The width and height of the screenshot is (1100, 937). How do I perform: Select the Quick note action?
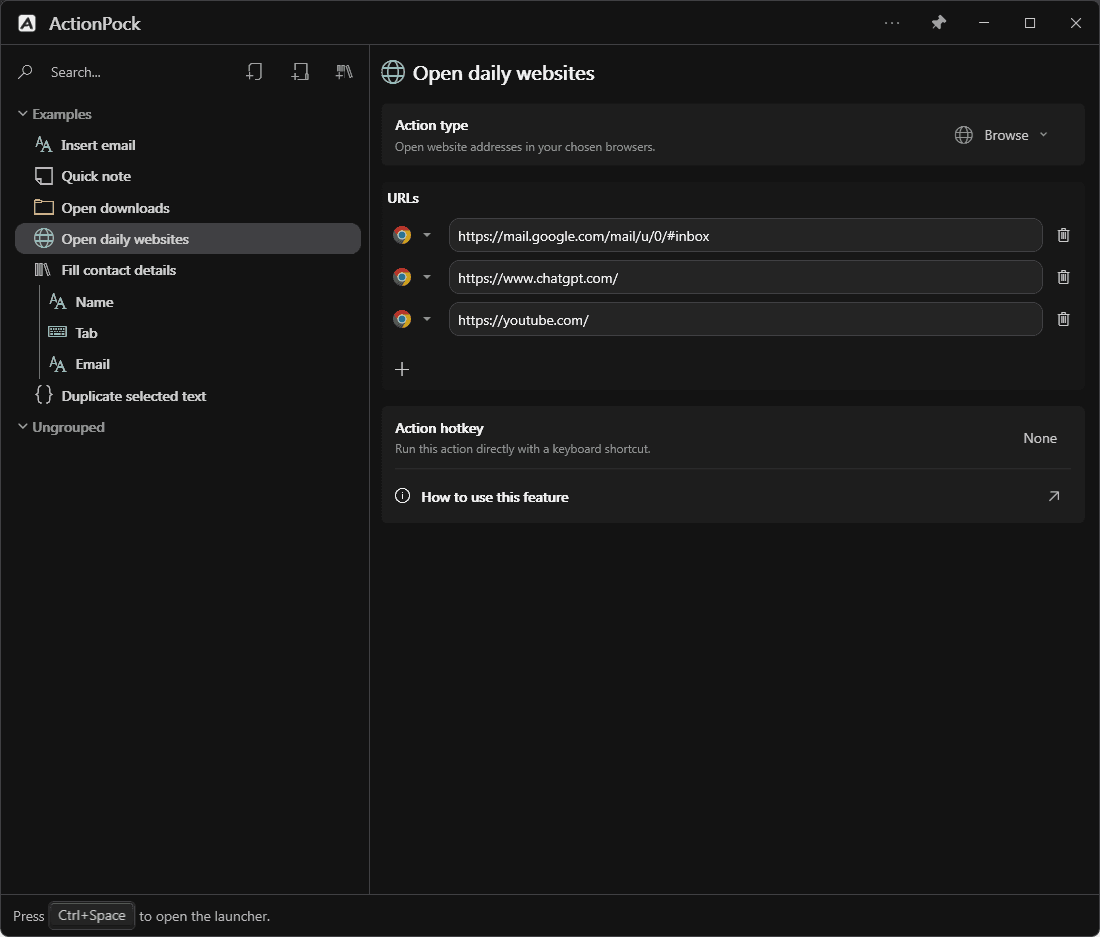click(188, 176)
